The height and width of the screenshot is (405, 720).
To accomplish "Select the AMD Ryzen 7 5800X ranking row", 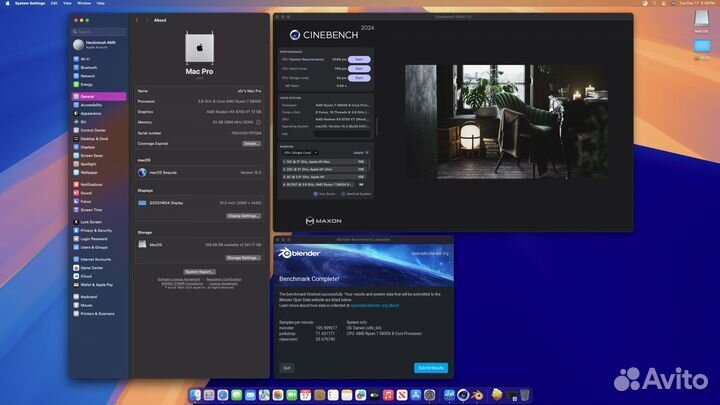I will click(x=324, y=185).
